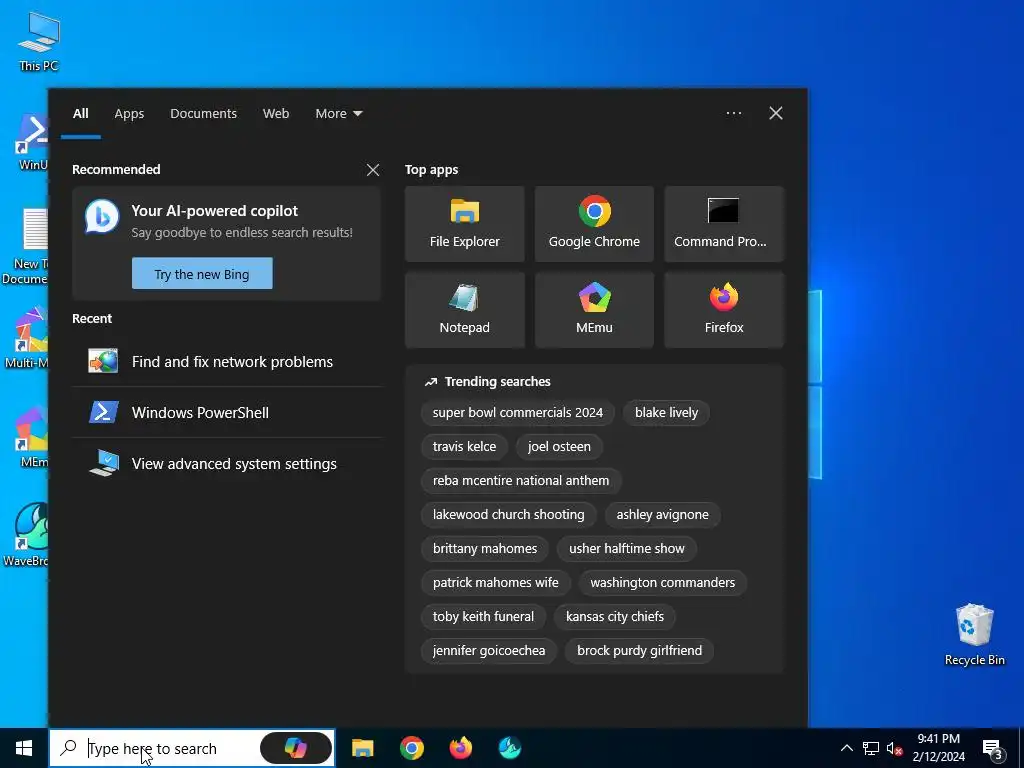Click Try the new Bing button
The width and height of the screenshot is (1024, 768).
pyautogui.click(x=202, y=274)
